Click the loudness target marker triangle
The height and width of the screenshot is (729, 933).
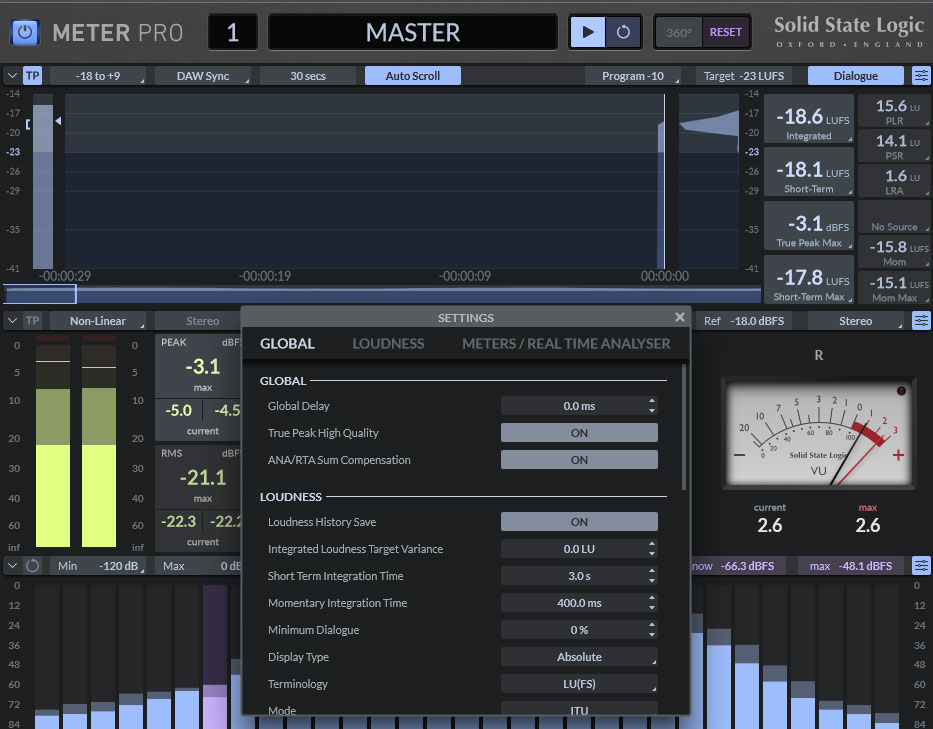(58, 121)
